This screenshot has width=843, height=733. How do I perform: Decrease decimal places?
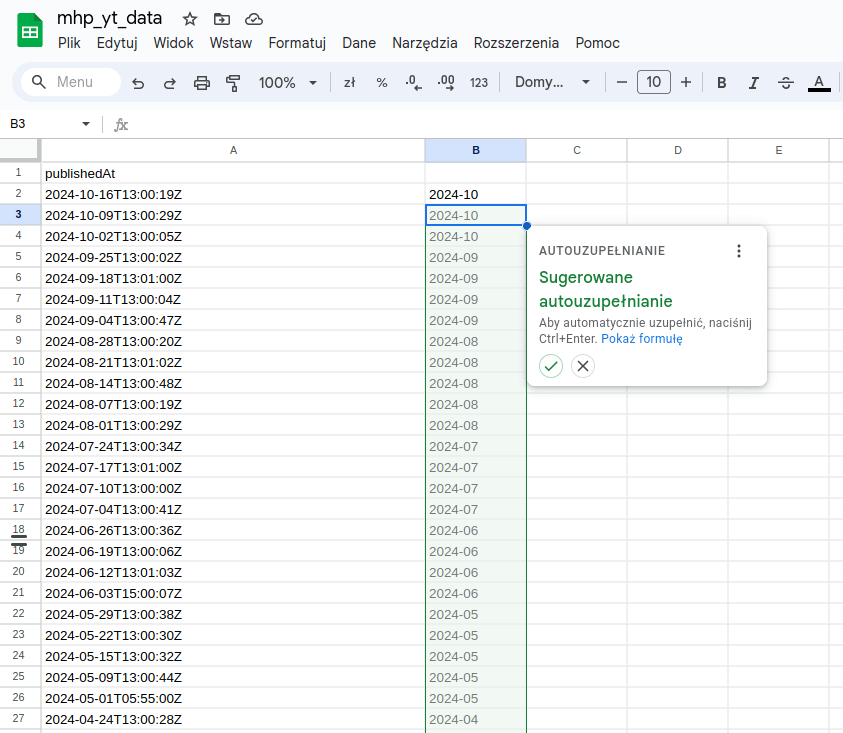pos(413,82)
